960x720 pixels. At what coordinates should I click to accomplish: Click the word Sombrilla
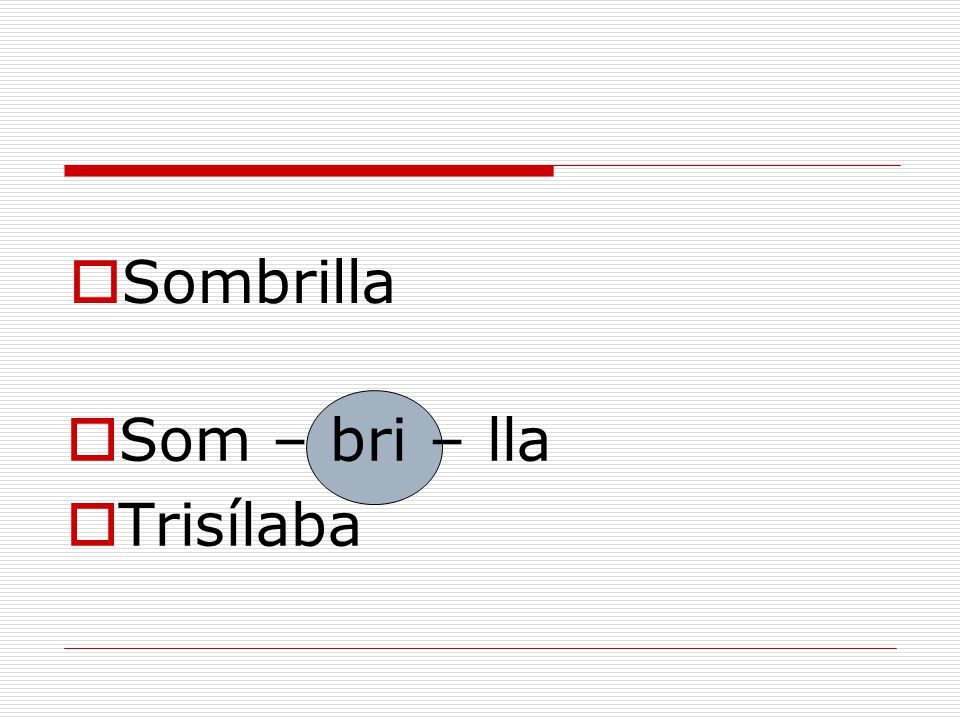coord(258,282)
